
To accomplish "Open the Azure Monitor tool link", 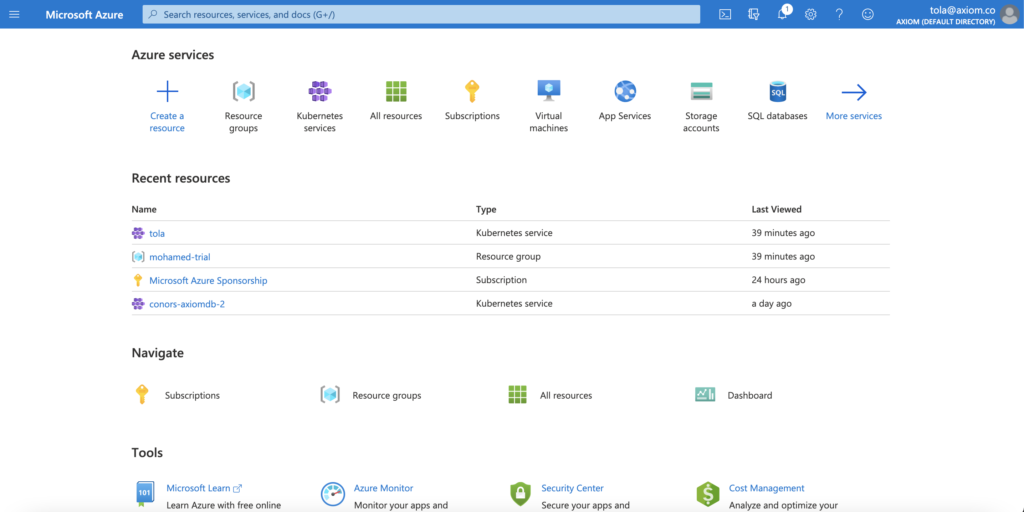I will pyautogui.click(x=383, y=488).
